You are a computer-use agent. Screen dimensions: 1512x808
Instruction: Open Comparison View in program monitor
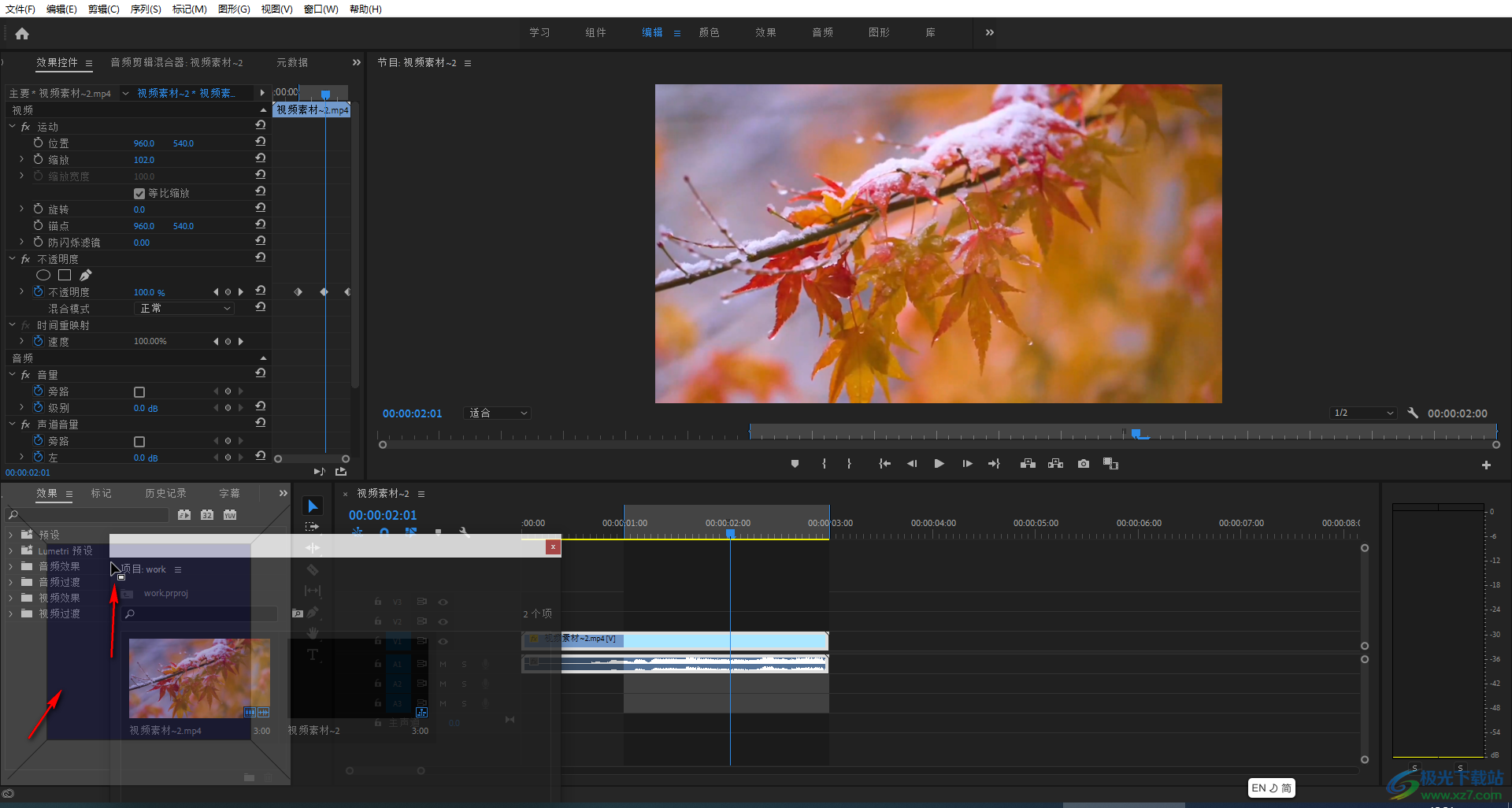point(1110,464)
